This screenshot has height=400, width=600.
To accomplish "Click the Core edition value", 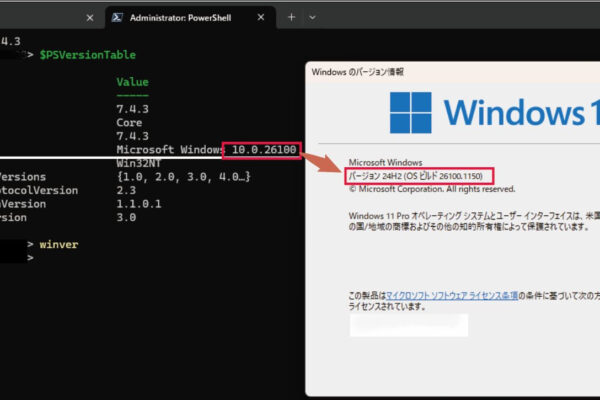I will 129,122.
